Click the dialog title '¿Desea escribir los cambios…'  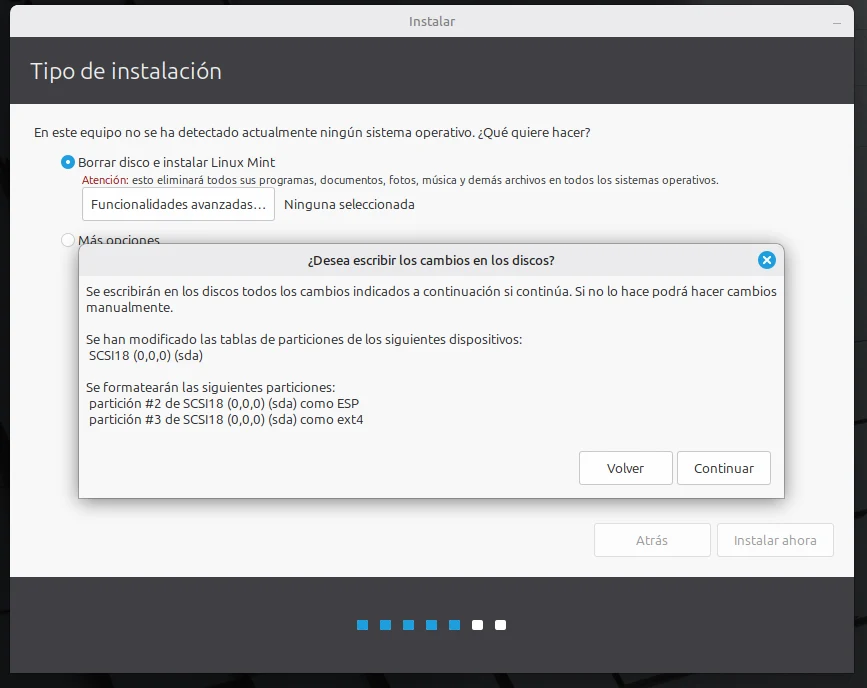(x=431, y=260)
